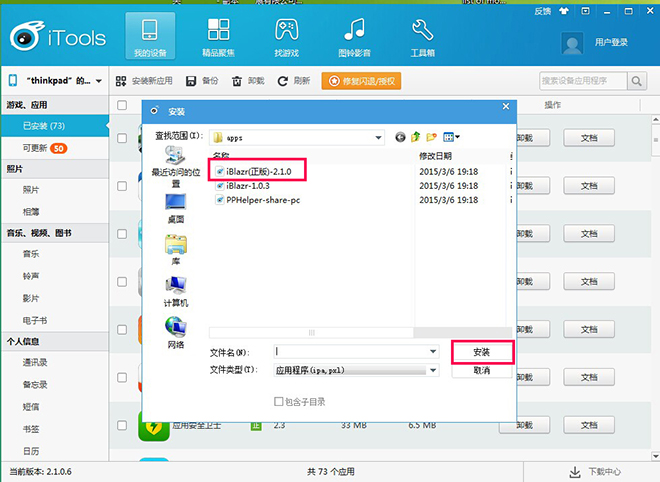Select the Music (音乐) sidebar item
Screen dimensions: 660x482
(x=55, y=254)
